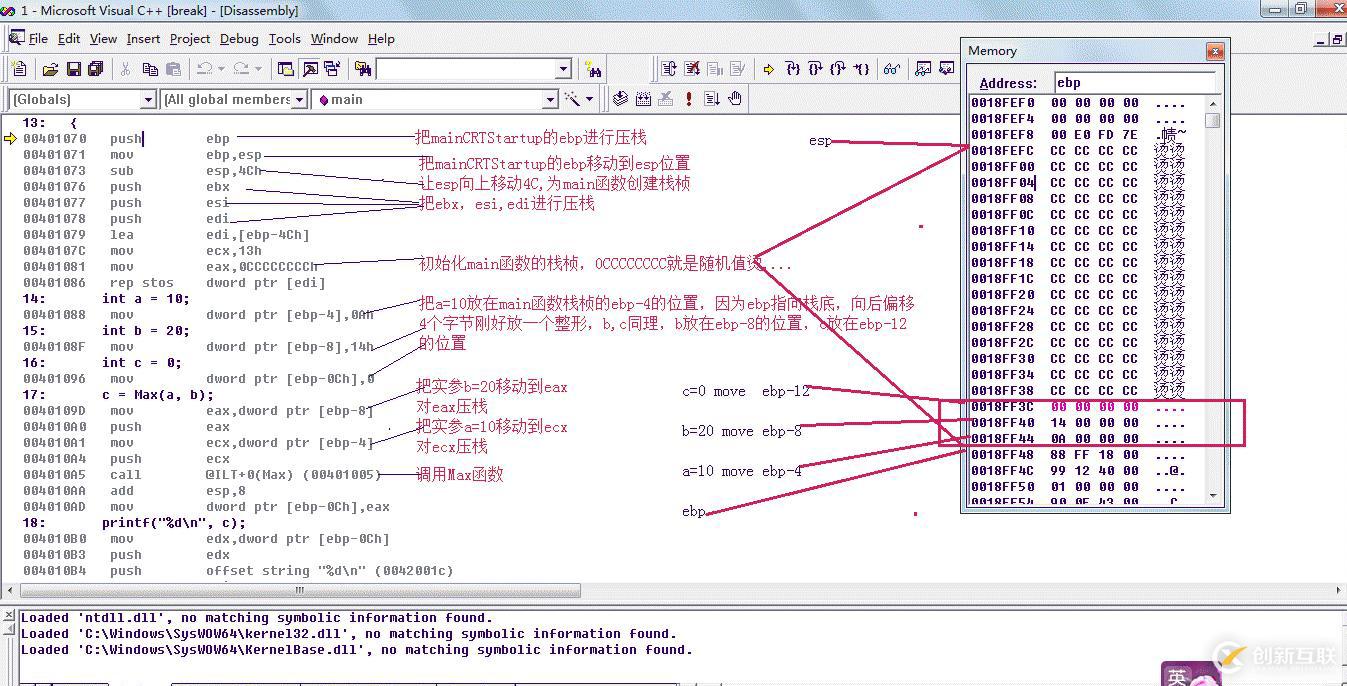Click the Stop Debugging icon
Screen dimensions: 1347x686
click(x=692, y=69)
